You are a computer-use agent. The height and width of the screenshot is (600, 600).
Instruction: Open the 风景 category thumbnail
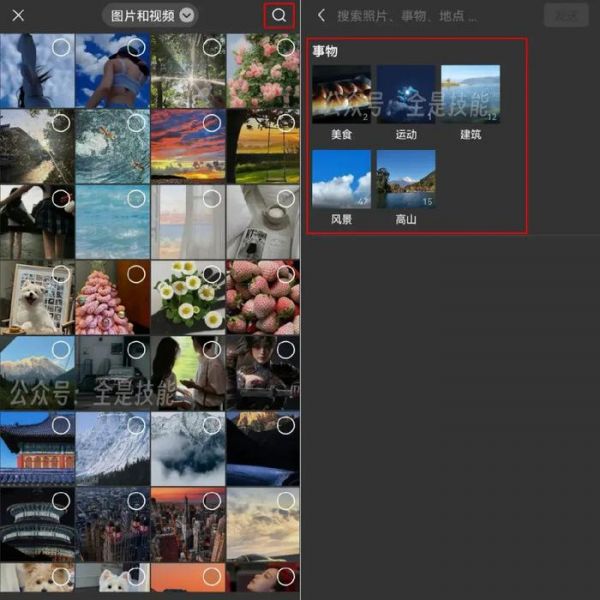[x=341, y=179]
